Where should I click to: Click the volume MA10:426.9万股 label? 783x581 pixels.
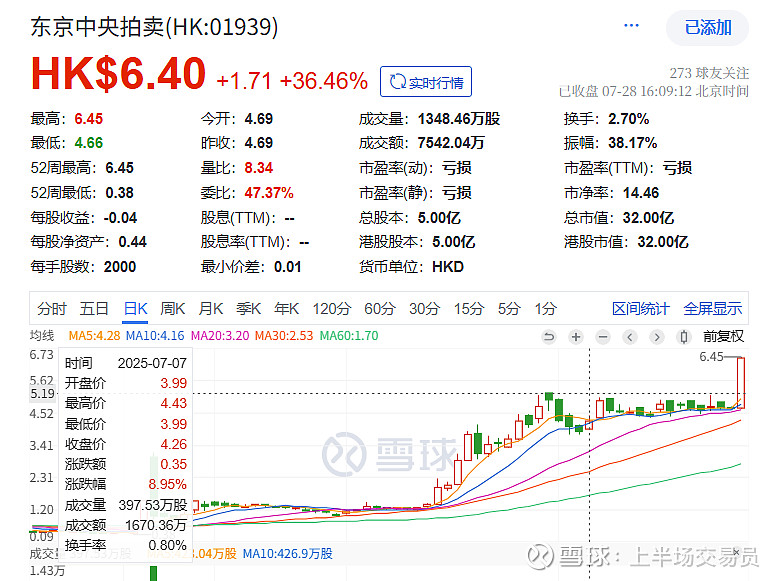(288, 554)
